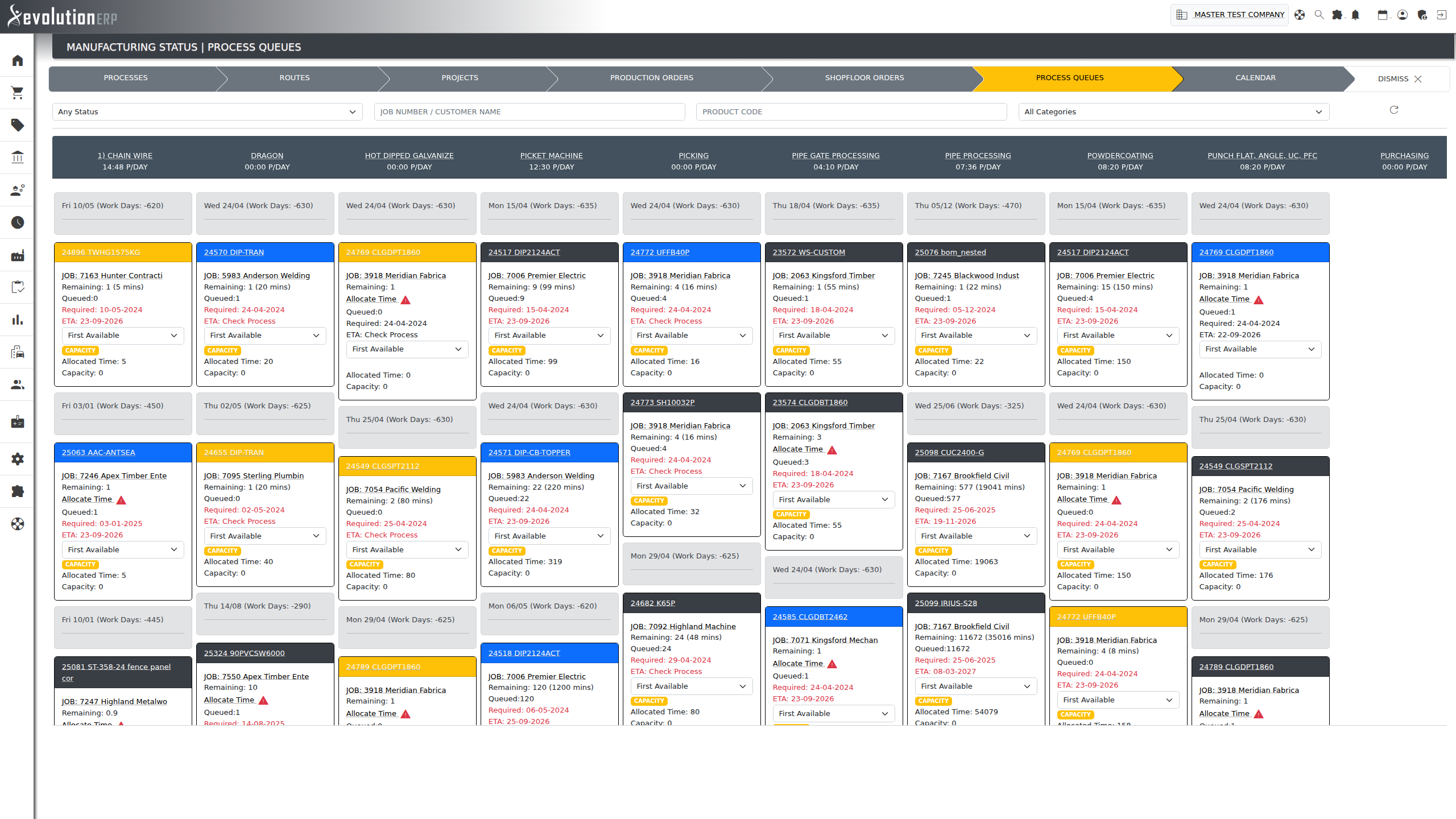
Task: Open the PIPE GATE PROCESSING column header
Action: (835, 156)
